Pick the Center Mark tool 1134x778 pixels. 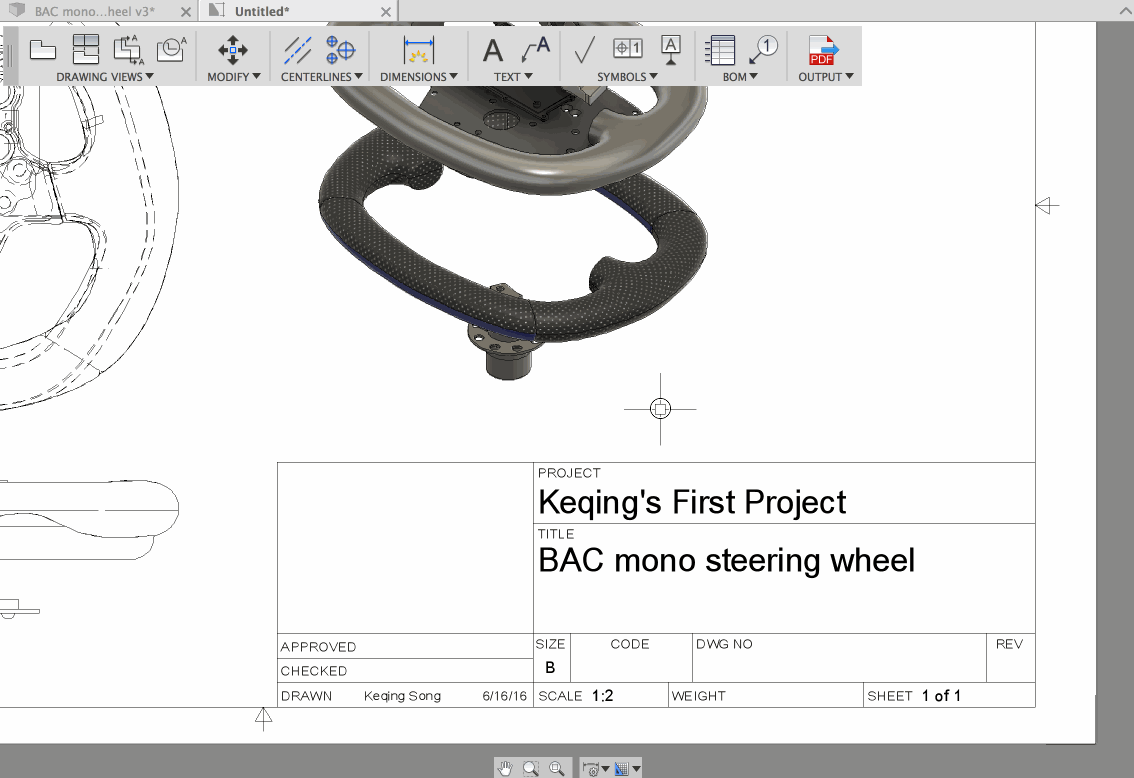click(x=341, y=49)
